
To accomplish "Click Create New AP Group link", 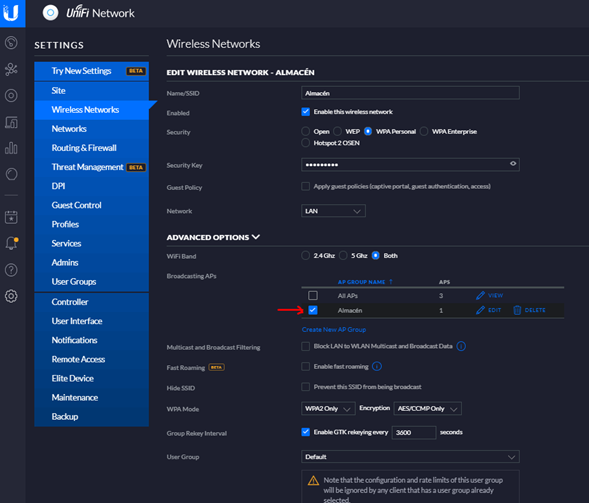I will click(x=334, y=329).
